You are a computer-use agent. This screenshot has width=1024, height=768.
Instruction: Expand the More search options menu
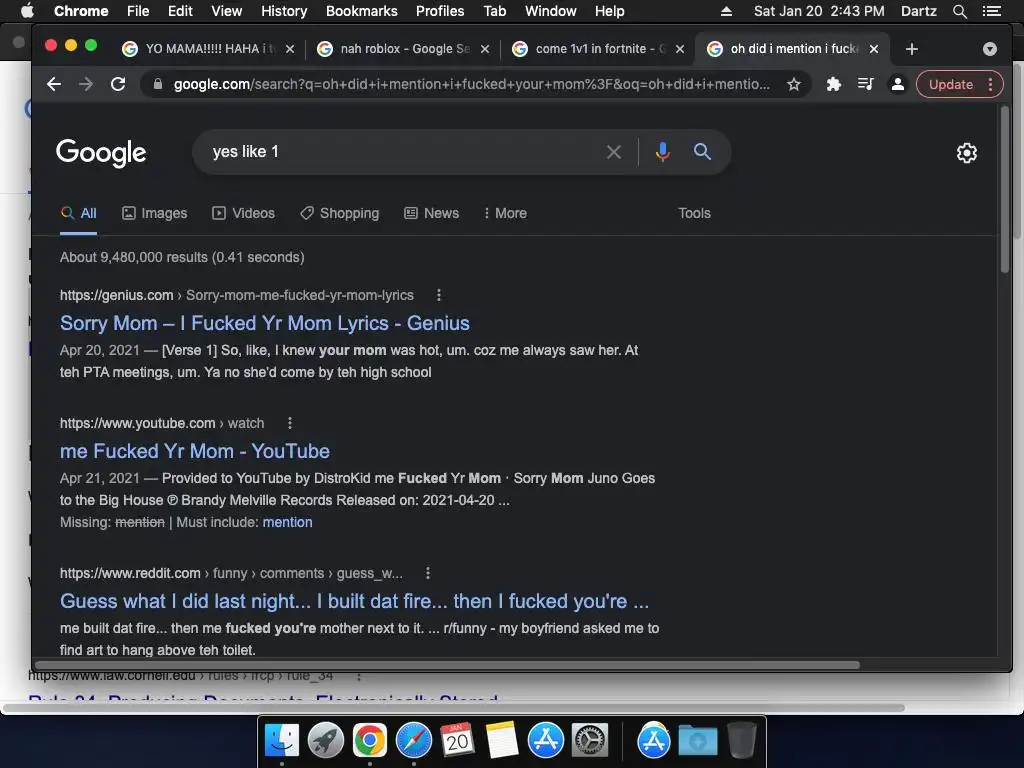pyautogui.click(x=505, y=214)
